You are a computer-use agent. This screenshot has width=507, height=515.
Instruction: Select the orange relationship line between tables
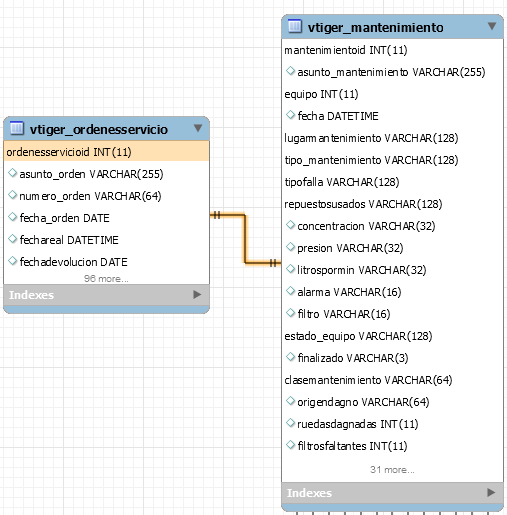(x=245, y=239)
